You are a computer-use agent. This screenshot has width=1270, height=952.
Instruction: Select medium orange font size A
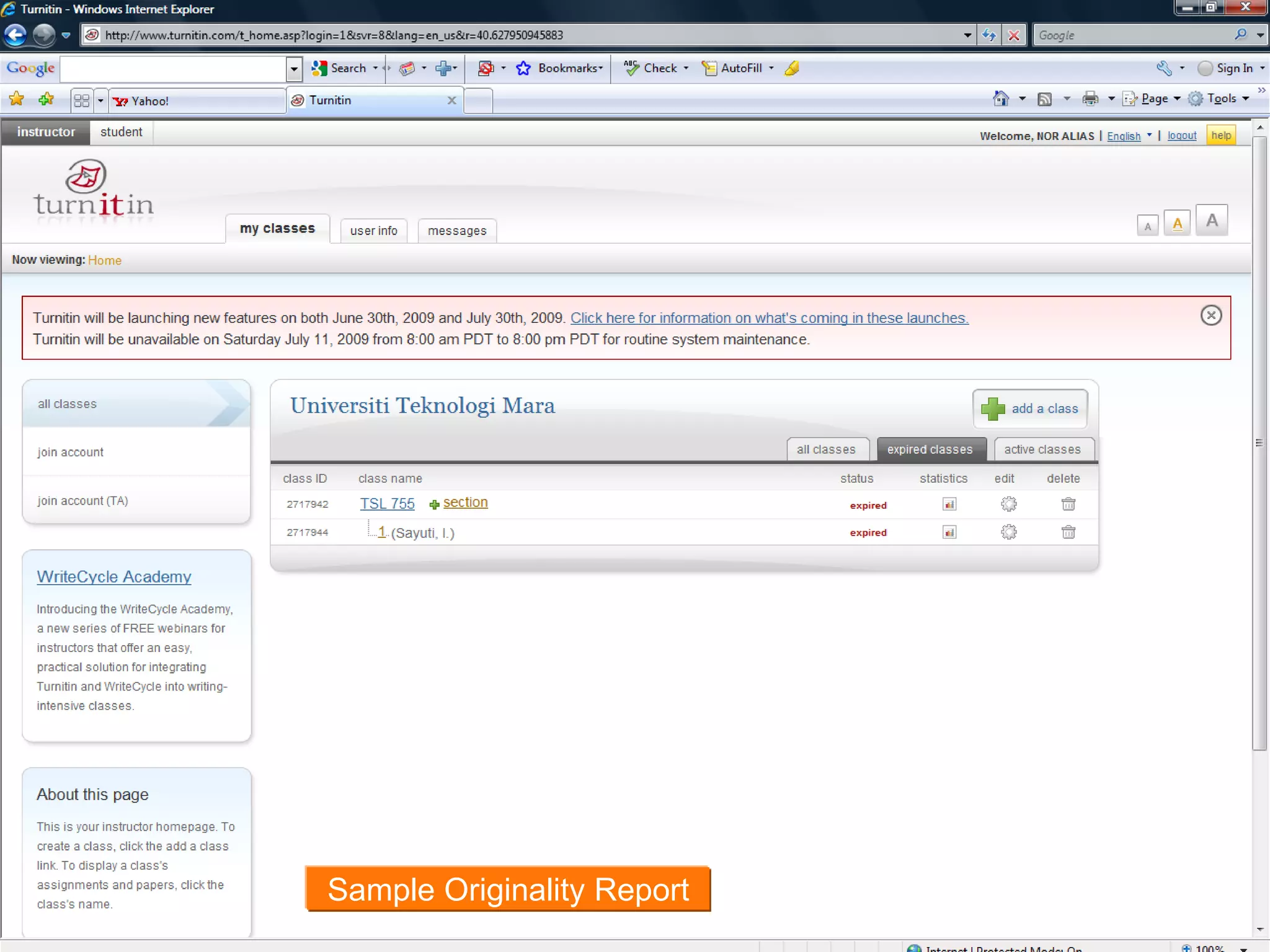[x=1177, y=223]
